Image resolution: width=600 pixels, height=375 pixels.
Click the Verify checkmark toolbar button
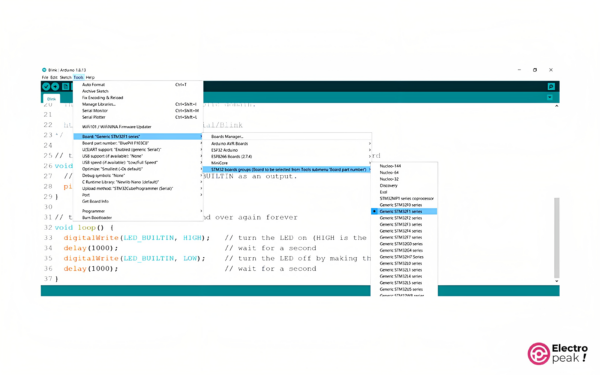coord(46,87)
